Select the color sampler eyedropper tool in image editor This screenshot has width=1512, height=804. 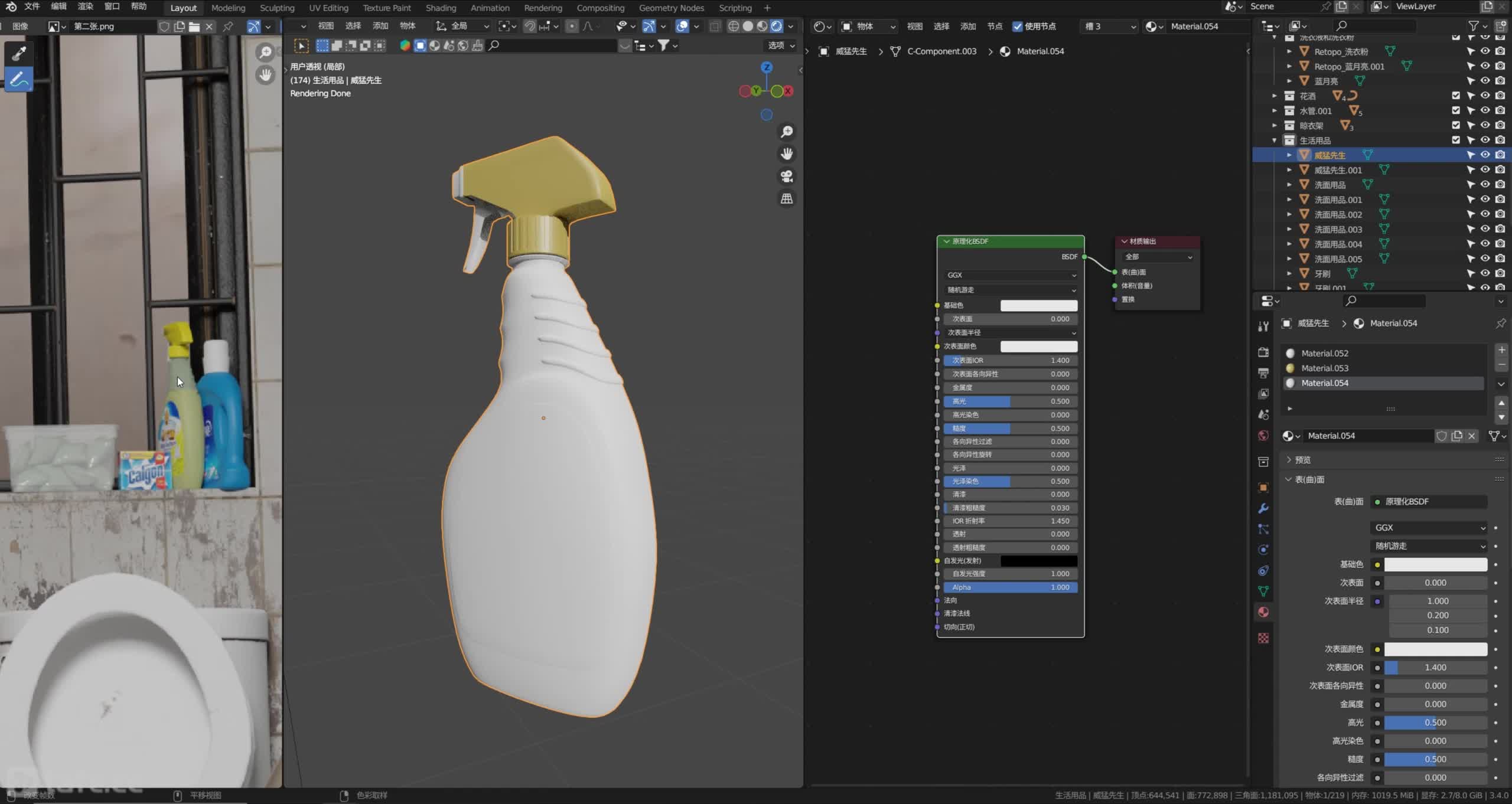19,54
